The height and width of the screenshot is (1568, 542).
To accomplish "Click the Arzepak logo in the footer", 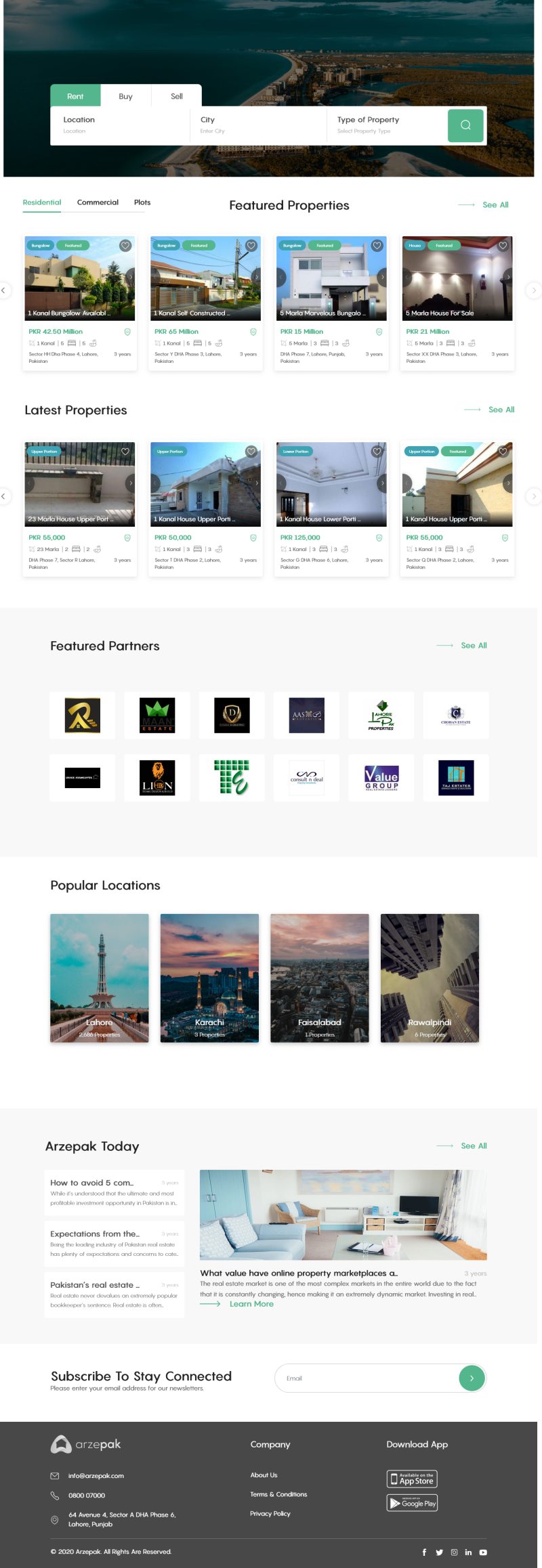I will click(86, 1444).
